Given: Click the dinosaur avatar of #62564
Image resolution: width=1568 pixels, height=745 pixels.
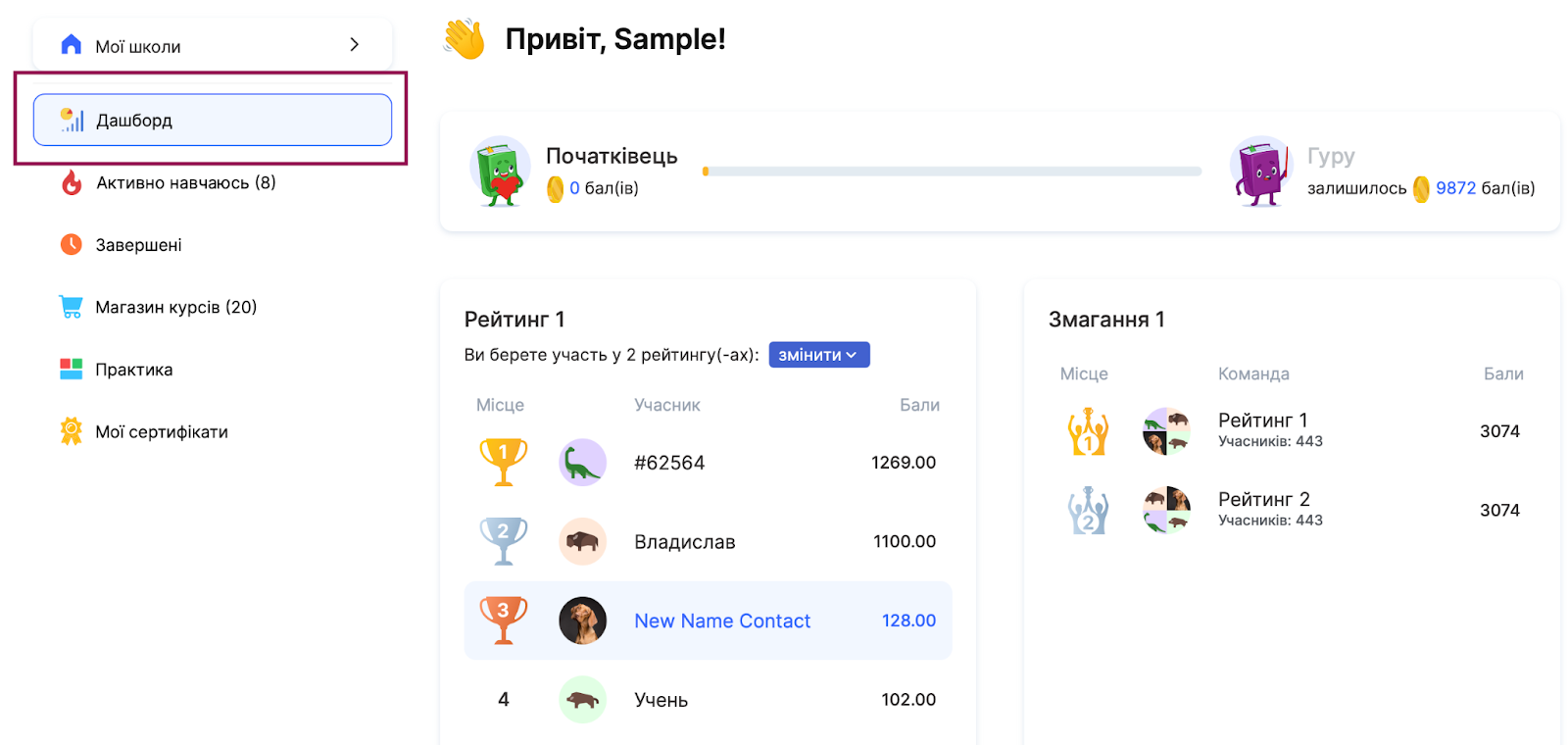Looking at the screenshot, I should [583, 463].
